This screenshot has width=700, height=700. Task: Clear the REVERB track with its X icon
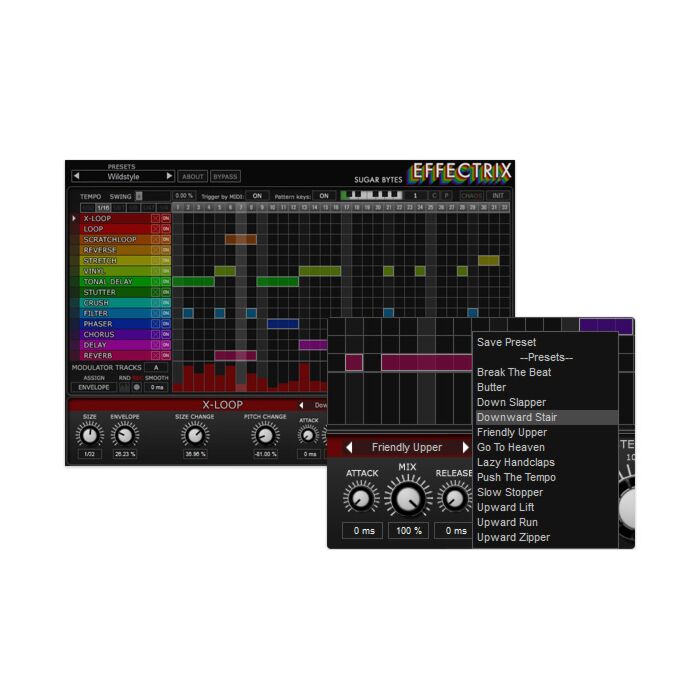[x=155, y=355]
